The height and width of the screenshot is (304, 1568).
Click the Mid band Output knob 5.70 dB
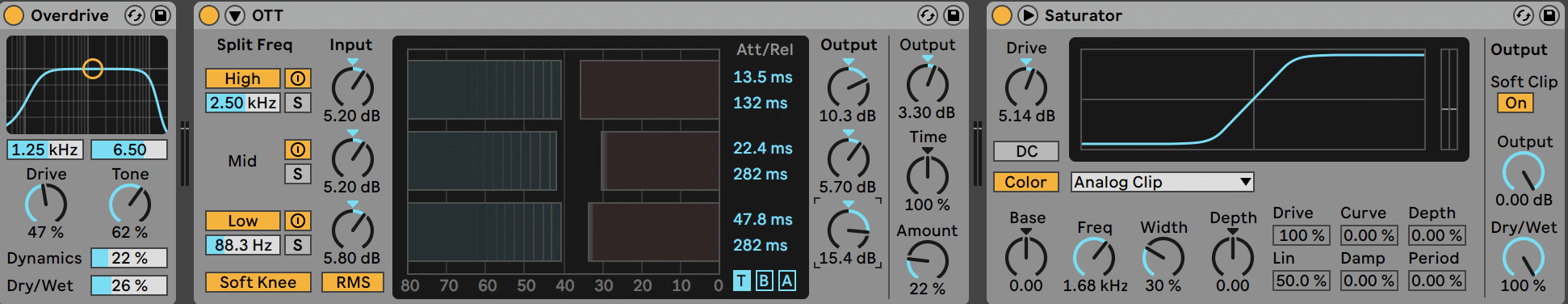(849, 158)
